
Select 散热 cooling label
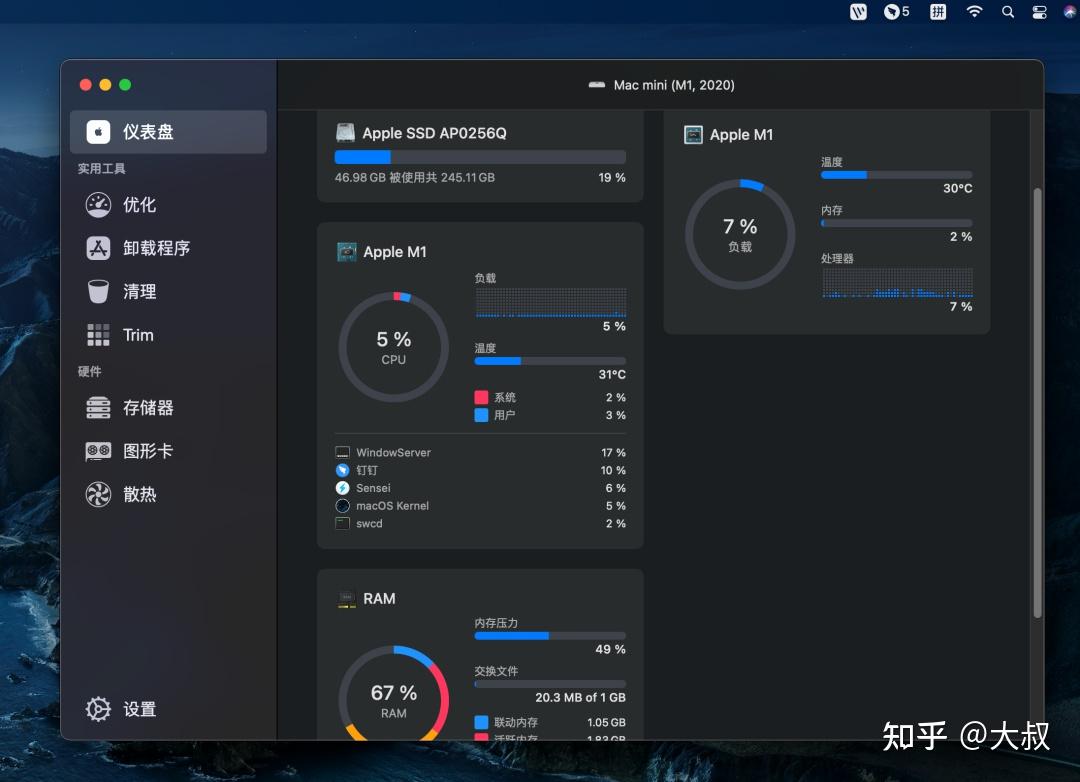coord(140,495)
